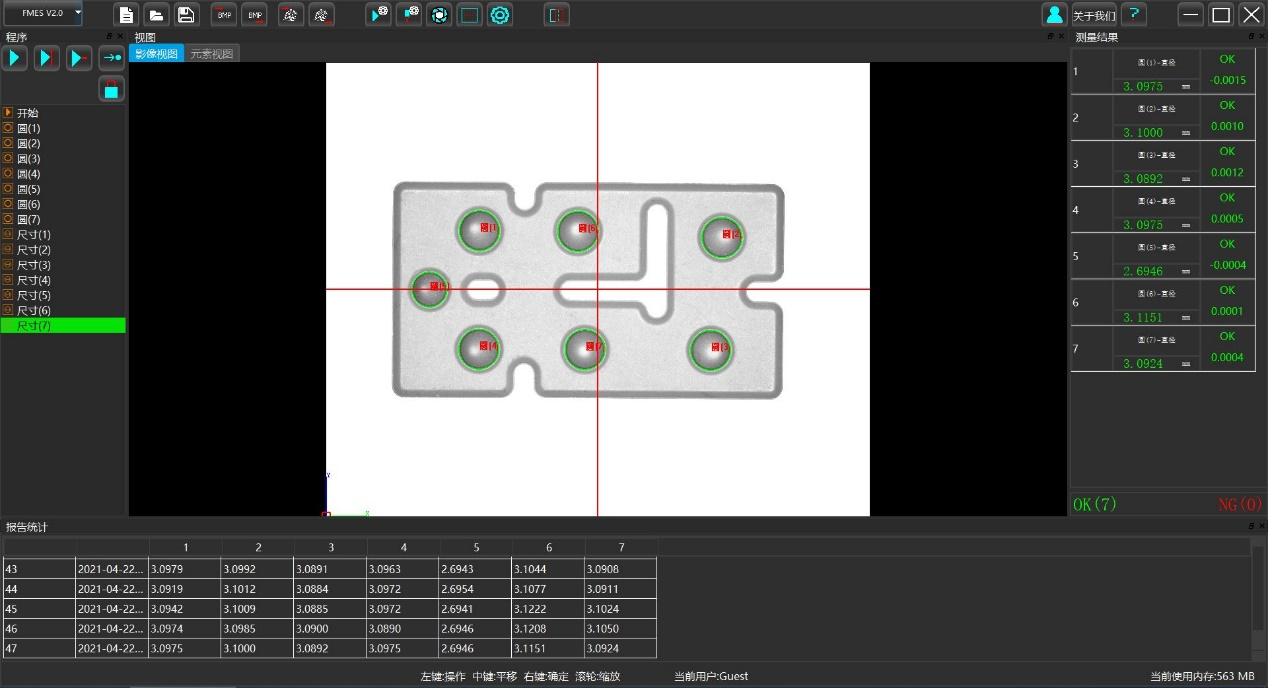Click the new file icon
The width and height of the screenshot is (1268, 688).
pos(125,15)
